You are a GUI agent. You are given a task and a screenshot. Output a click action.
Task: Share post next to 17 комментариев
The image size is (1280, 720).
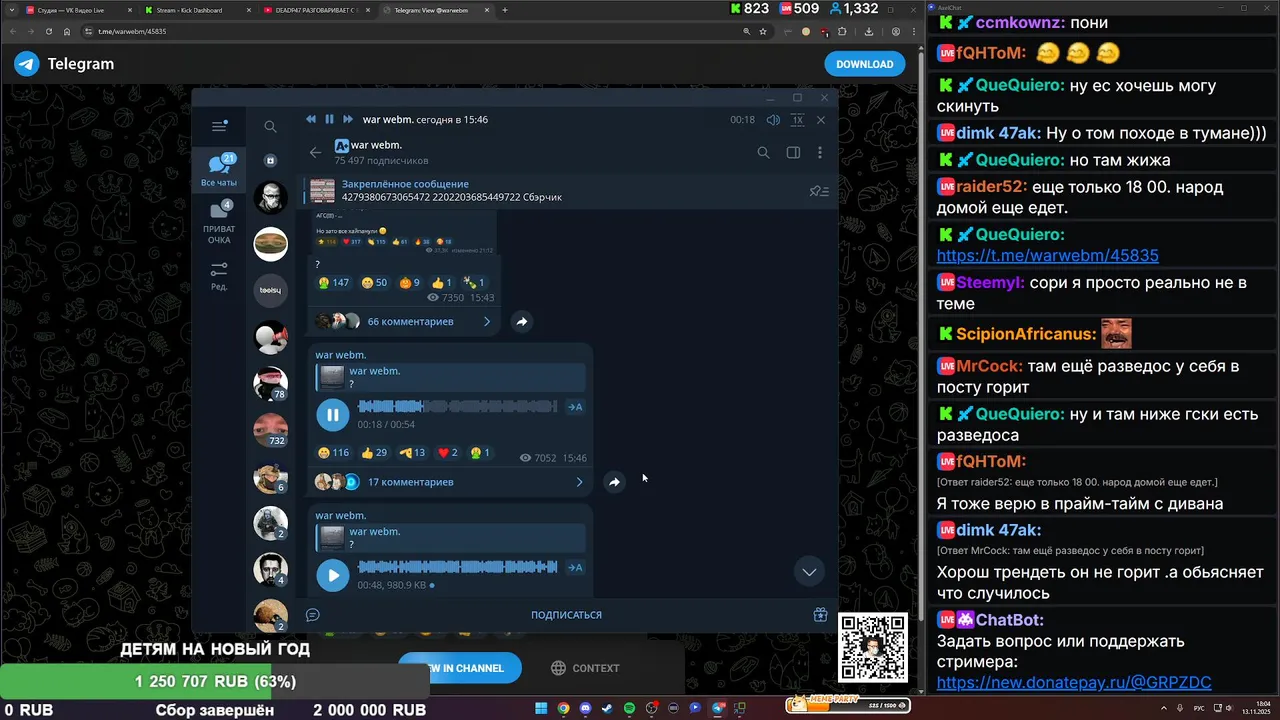pos(614,482)
